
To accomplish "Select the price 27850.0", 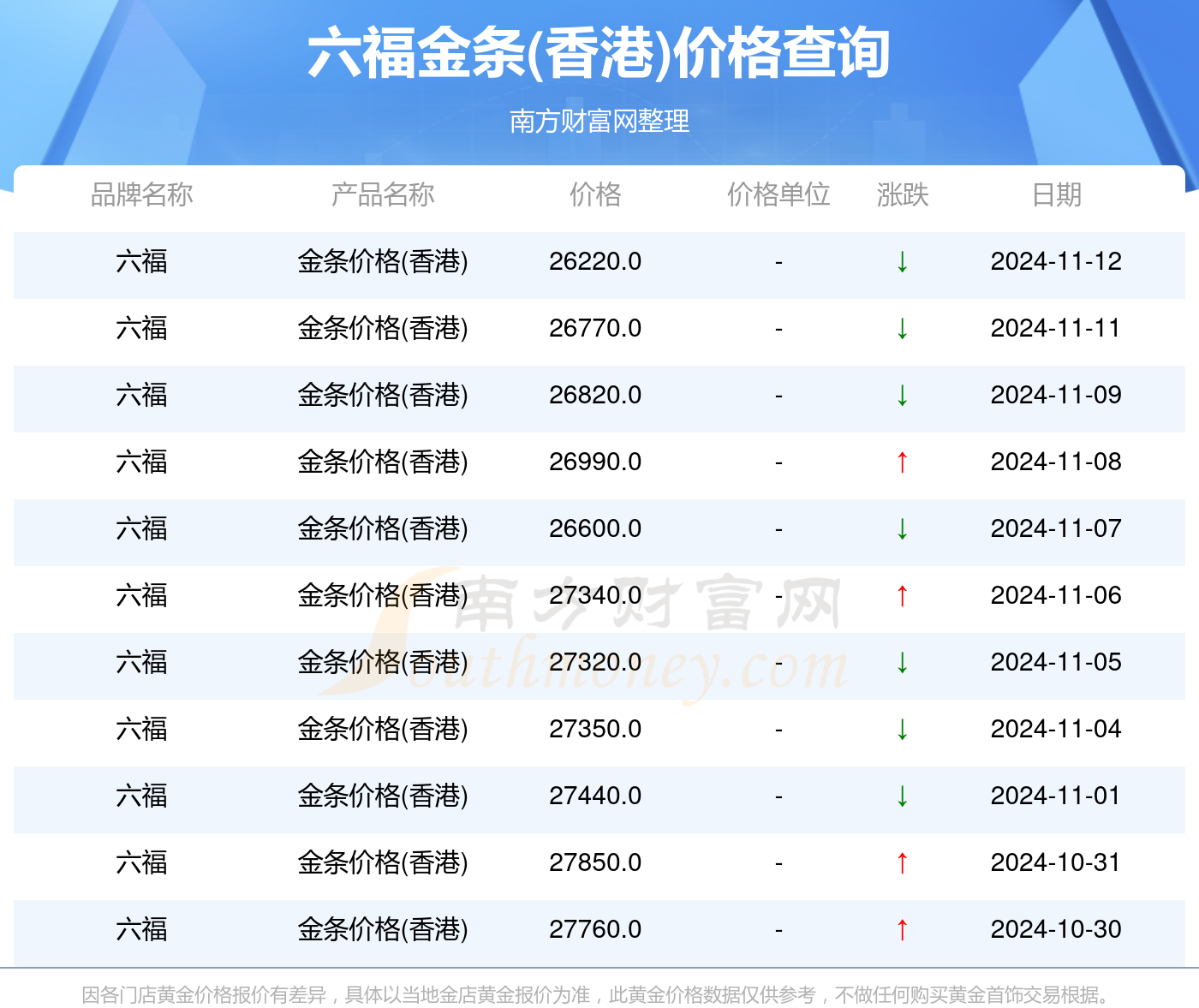I will (x=595, y=862).
